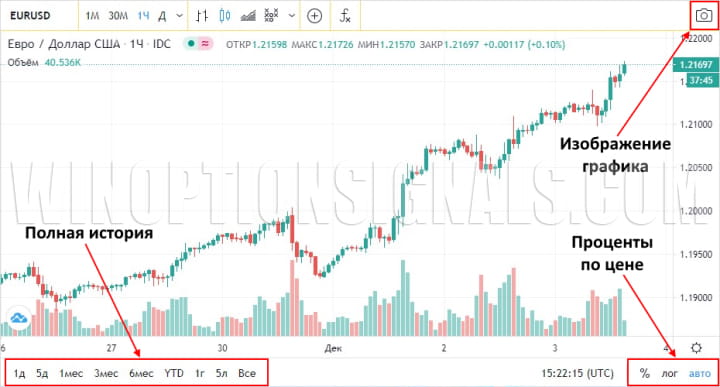
Task: Click the blue cloud logo icon
Action: click(19, 318)
